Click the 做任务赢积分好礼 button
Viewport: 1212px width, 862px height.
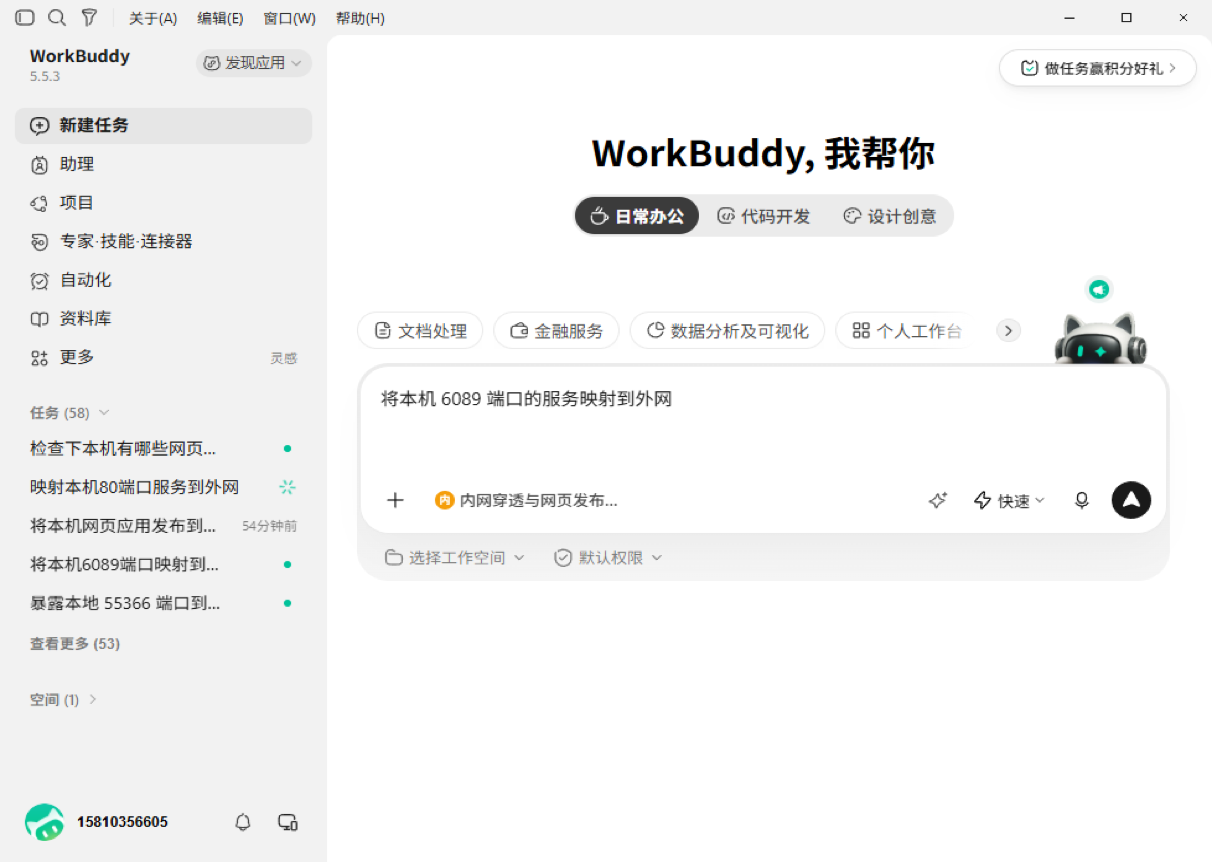pyautogui.click(x=1098, y=68)
